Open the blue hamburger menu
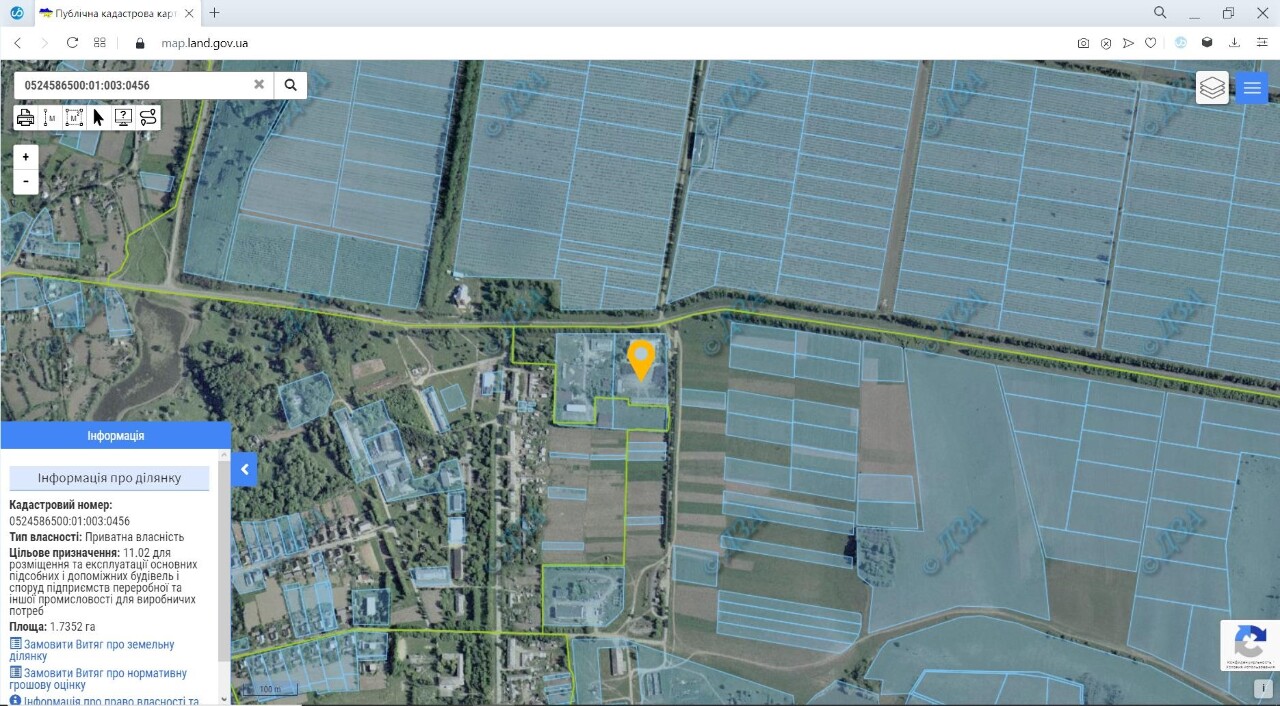The image size is (1280, 706). click(x=1252, y=88)
